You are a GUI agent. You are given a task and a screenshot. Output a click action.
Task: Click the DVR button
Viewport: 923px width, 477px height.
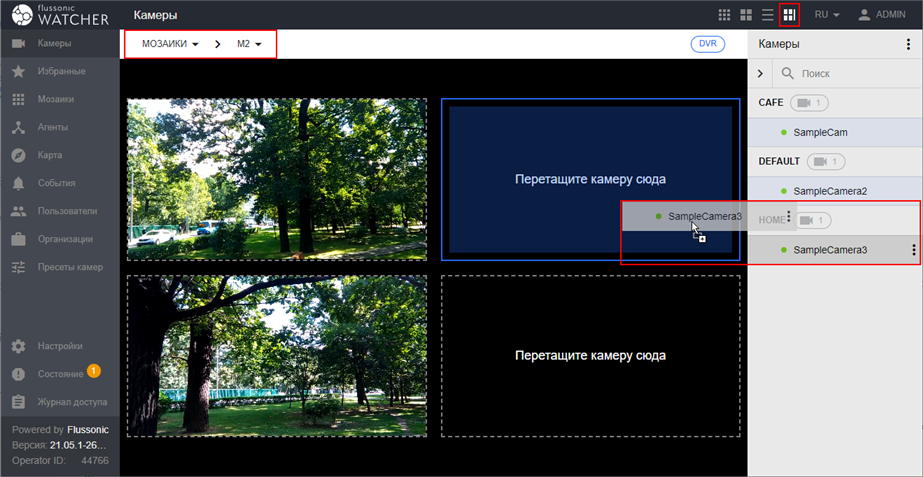pos(708,44)
